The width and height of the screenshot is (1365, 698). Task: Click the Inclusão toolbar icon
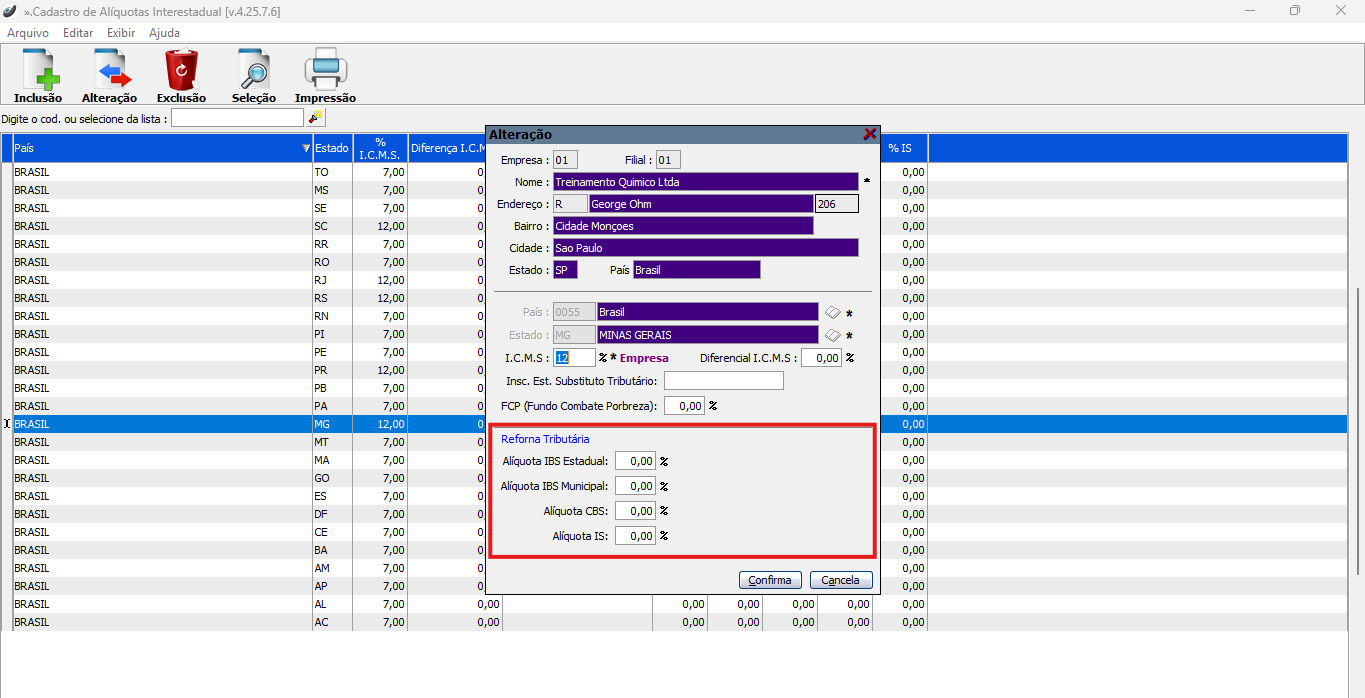pos(38,71)
